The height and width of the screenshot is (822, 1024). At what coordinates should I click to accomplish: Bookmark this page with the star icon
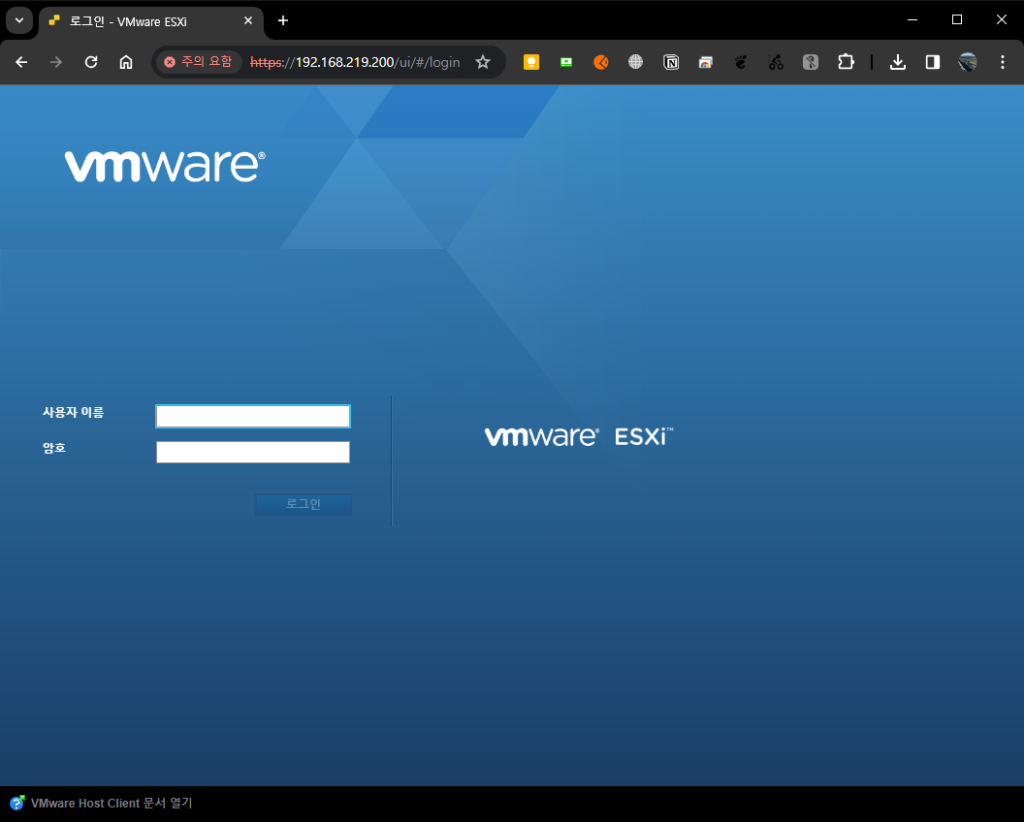(483, 62)
